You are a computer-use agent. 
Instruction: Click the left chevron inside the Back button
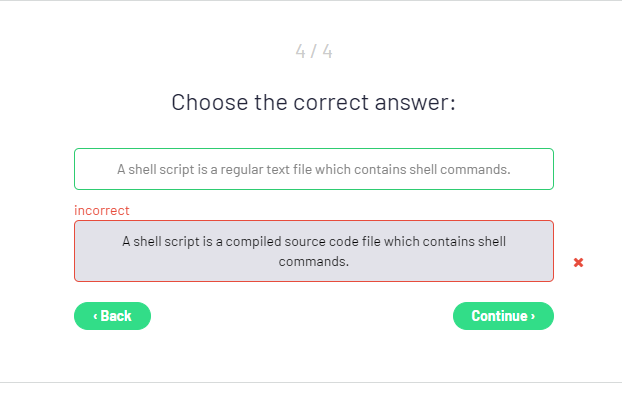tap(95, 316)
